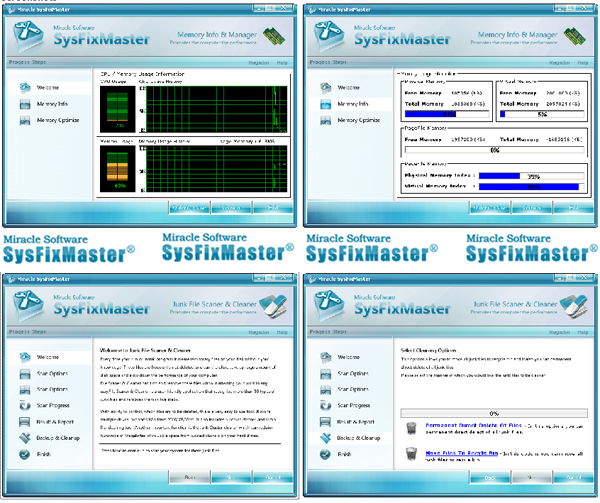
Task: Click Welcome icon in memory graphs window sidebar
Action: click(x=25, y=88)
